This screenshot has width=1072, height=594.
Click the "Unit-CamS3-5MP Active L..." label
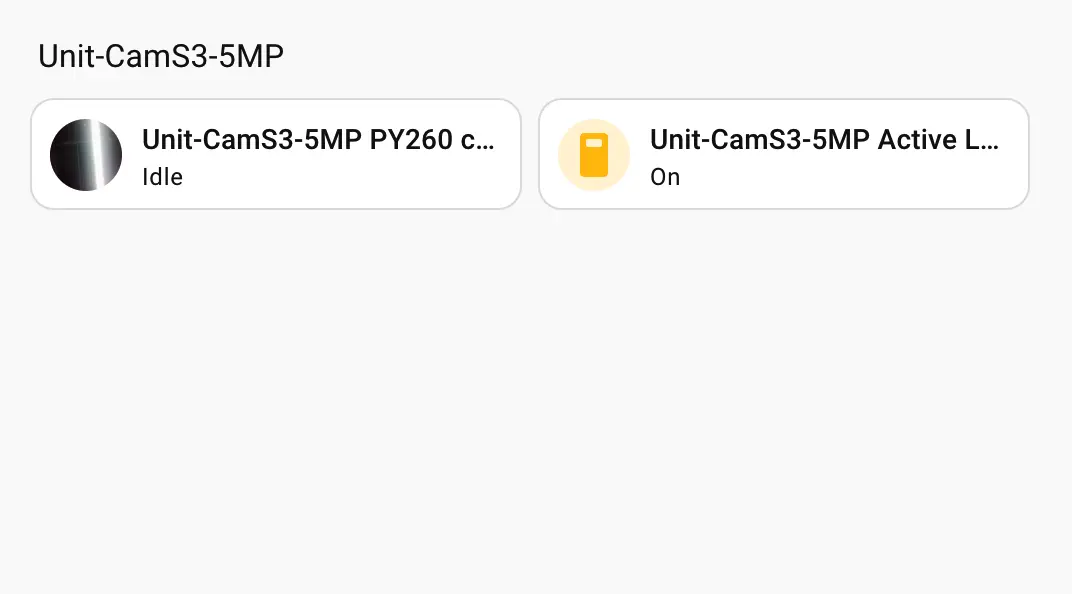click(x=824, y=140)
